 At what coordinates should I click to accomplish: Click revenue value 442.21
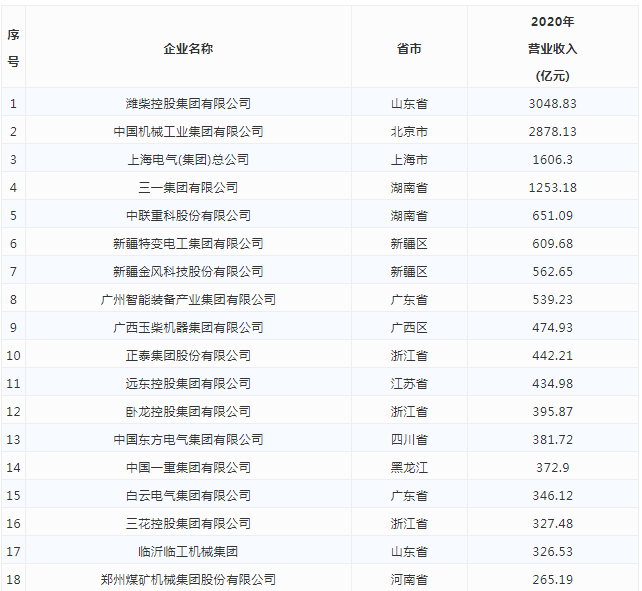pos(552,356)
